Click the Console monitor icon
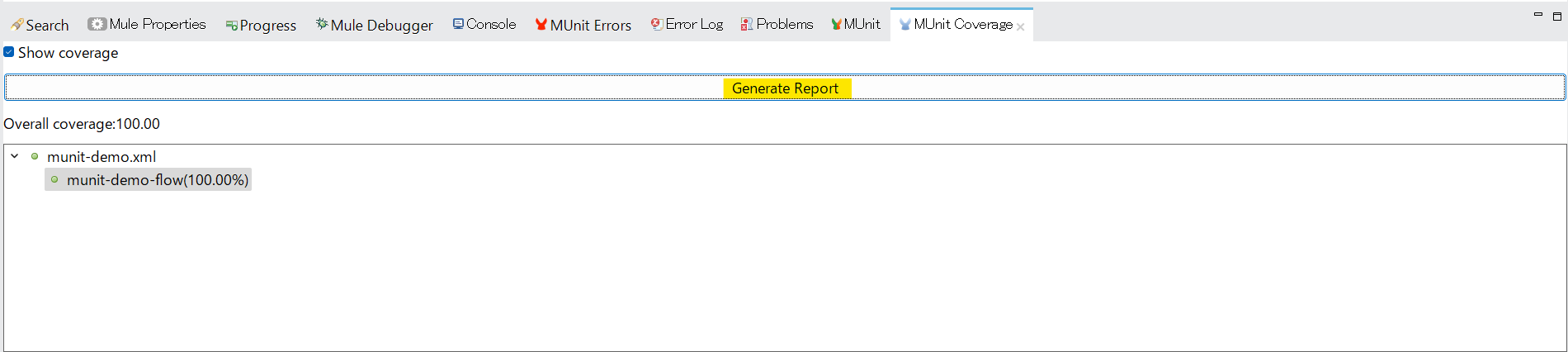 coord(458,24)
